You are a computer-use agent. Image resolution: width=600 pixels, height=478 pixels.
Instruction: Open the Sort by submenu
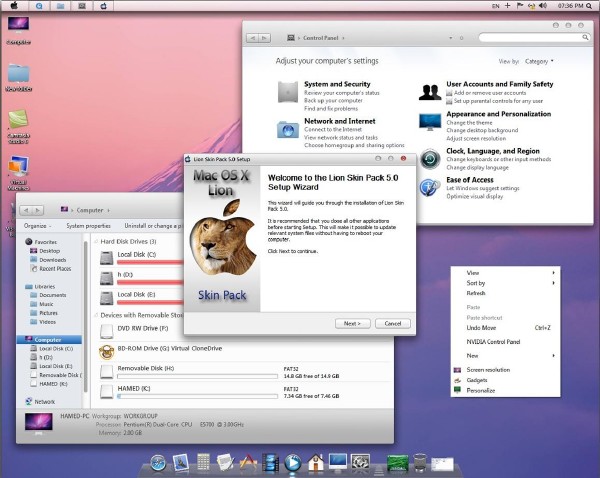point(476,283)
